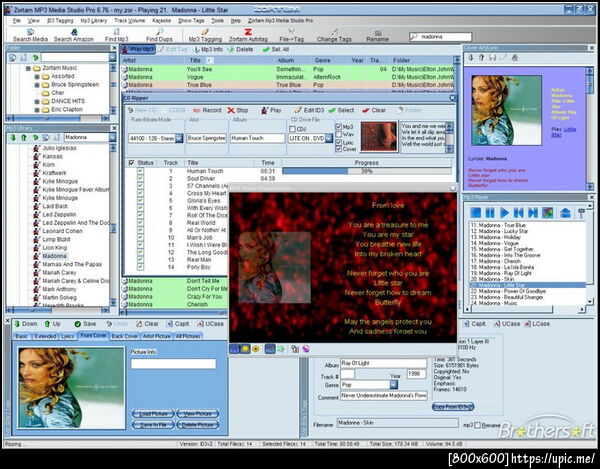Screen dimensions: 600x469
Task: Pause the track in the Mp3 Player
Action: coord(490,213)
